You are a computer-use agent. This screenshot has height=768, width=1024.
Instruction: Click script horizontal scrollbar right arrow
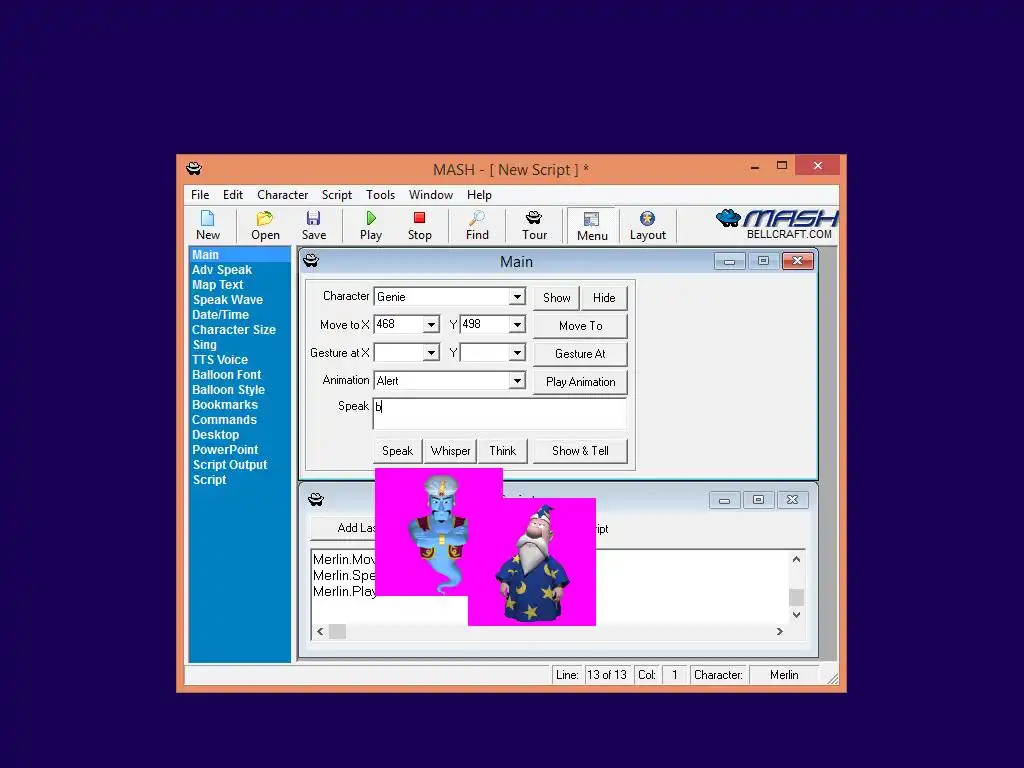(779, 632)
